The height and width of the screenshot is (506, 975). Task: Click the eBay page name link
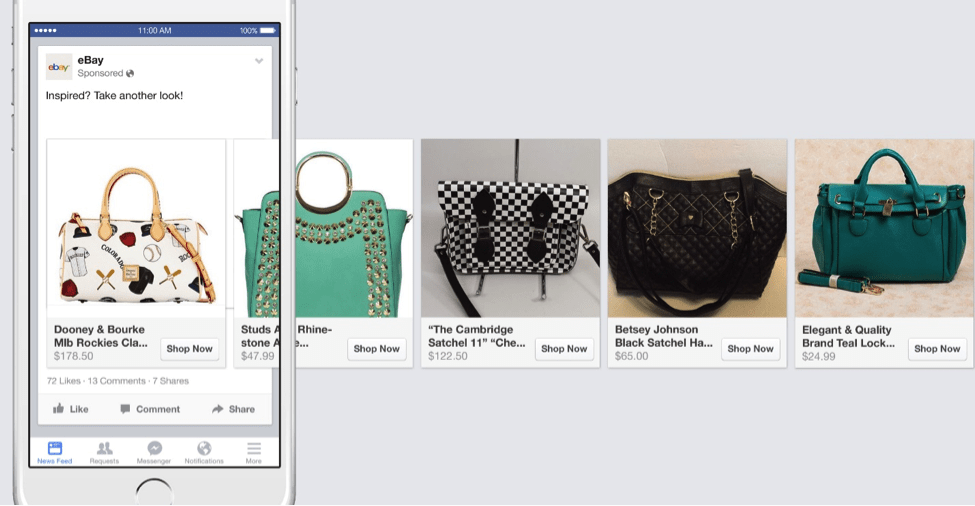(91, 60)
